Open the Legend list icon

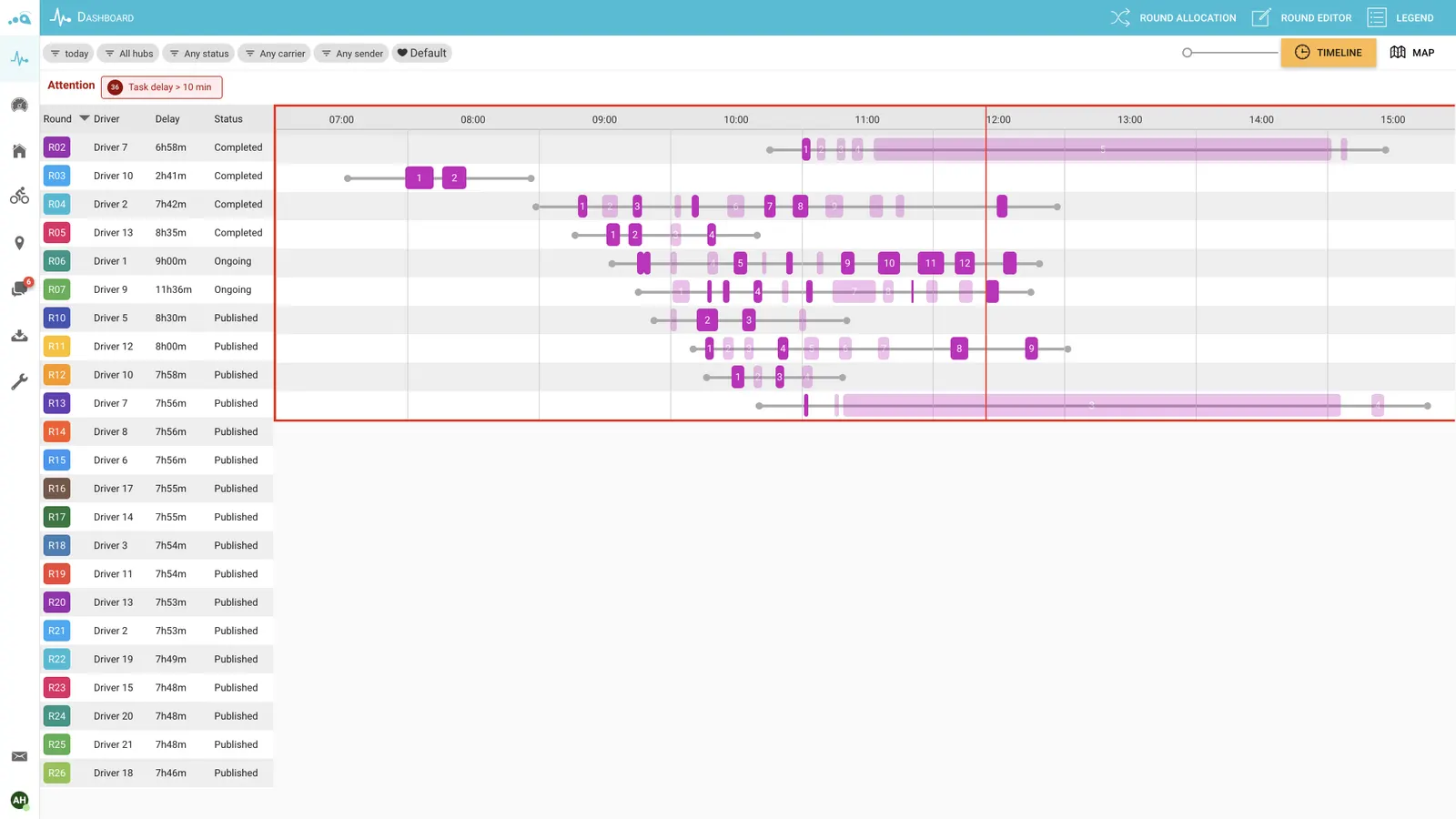[1377, 17]
